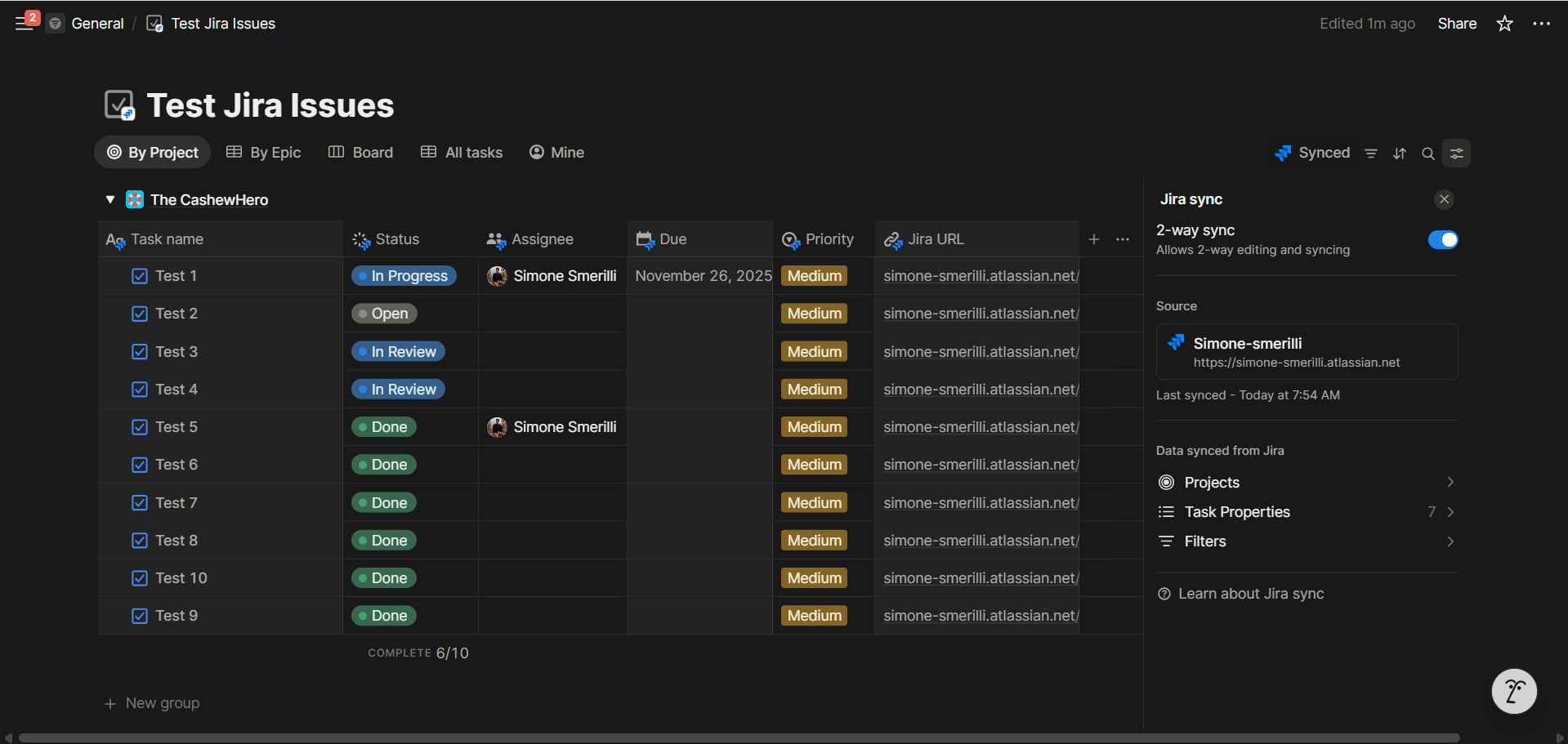Switch to the Board view tab

pos(360,152)
